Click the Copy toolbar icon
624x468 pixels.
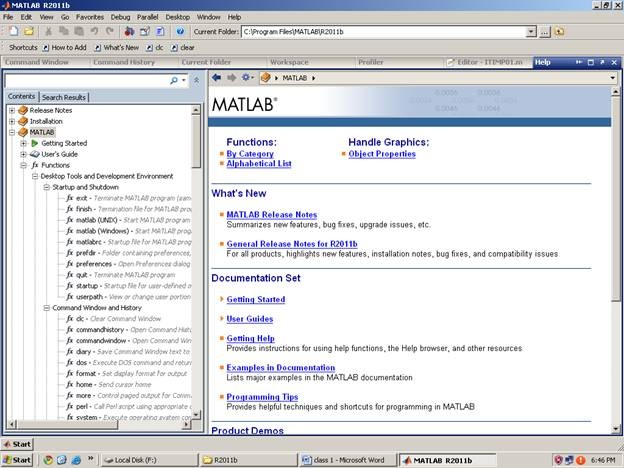[64, 31]
